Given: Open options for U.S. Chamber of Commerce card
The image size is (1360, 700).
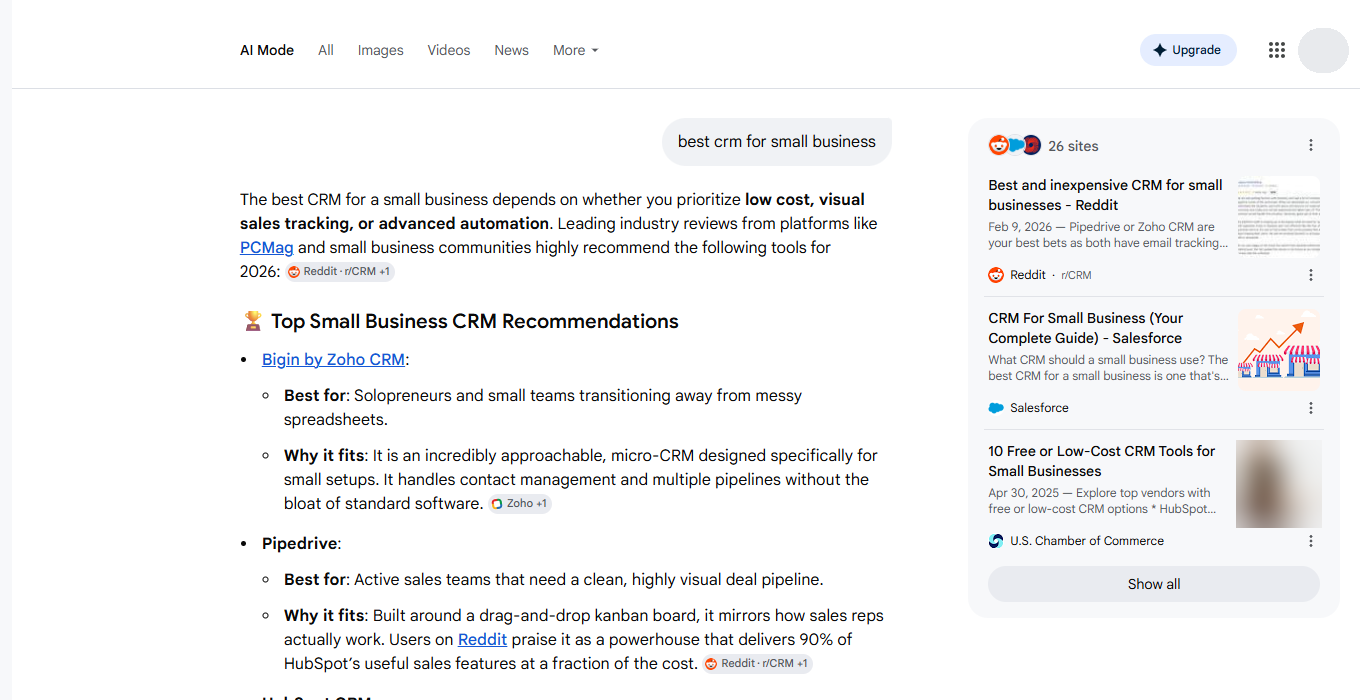Looking at the screenshot, I should pyautogui.click(x=1311, y=541).
